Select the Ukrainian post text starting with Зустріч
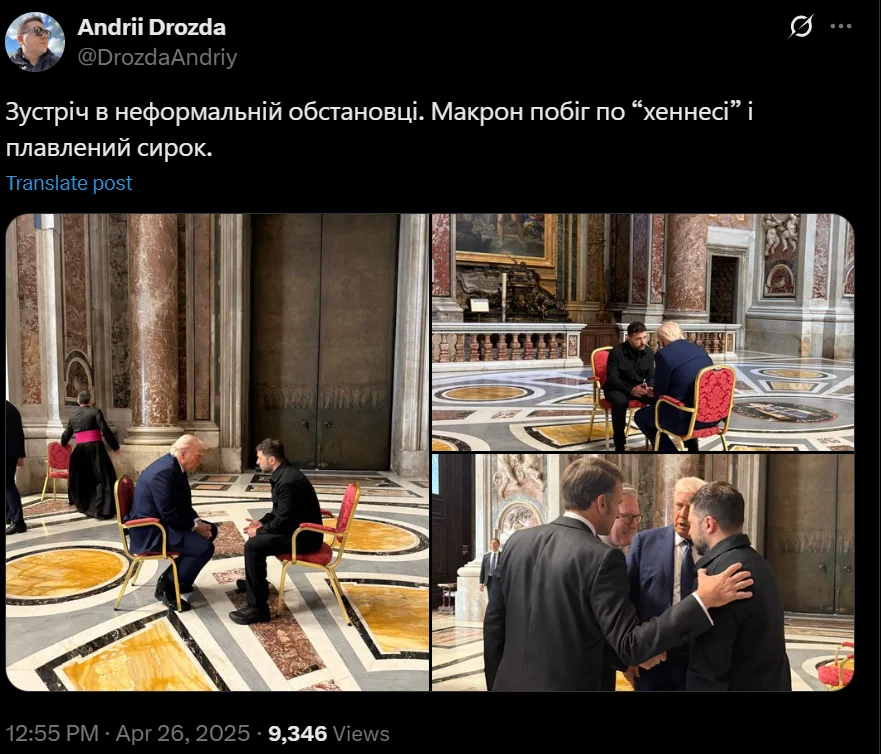This screenshot has width=881, height=754. [379, 130]
